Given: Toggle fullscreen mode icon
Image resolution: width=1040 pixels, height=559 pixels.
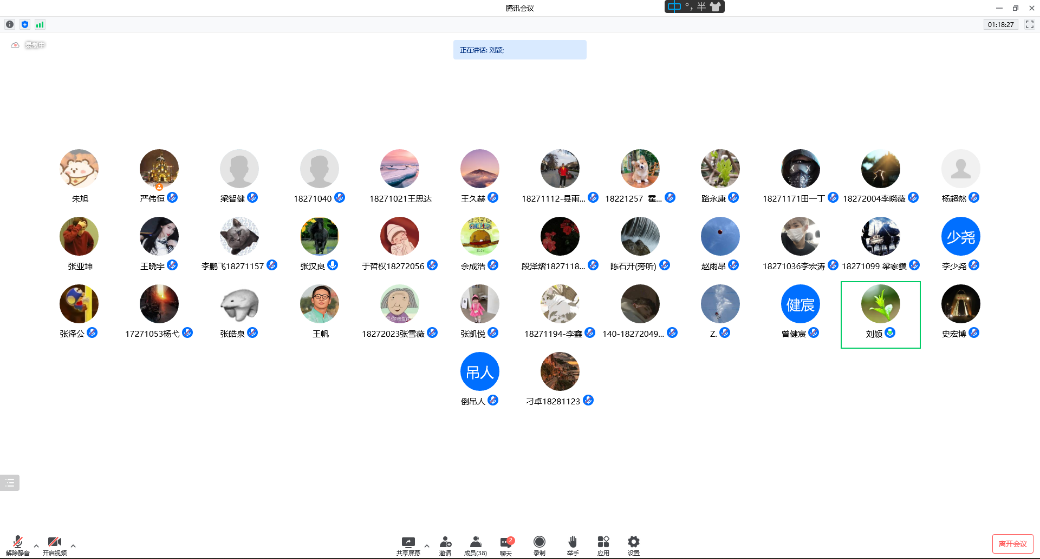Looking at the screenshot, I should tap(1029, 24).
